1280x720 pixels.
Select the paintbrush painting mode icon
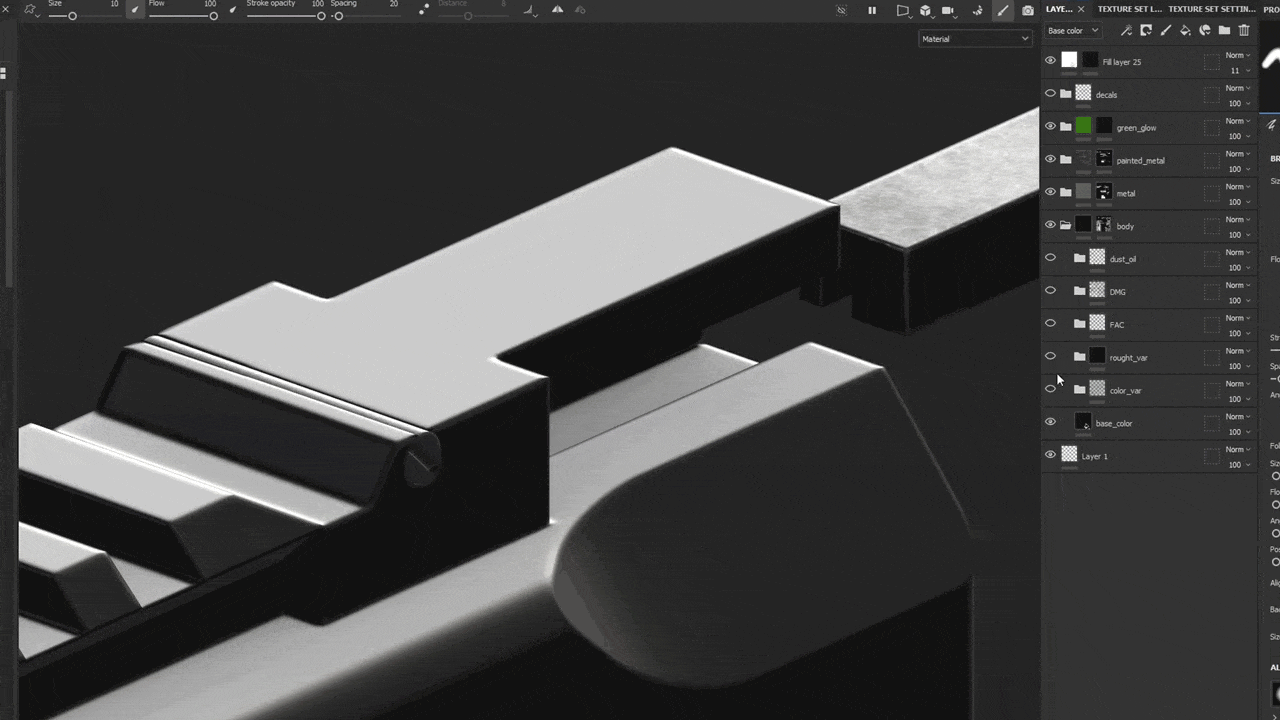point(1002,10)
